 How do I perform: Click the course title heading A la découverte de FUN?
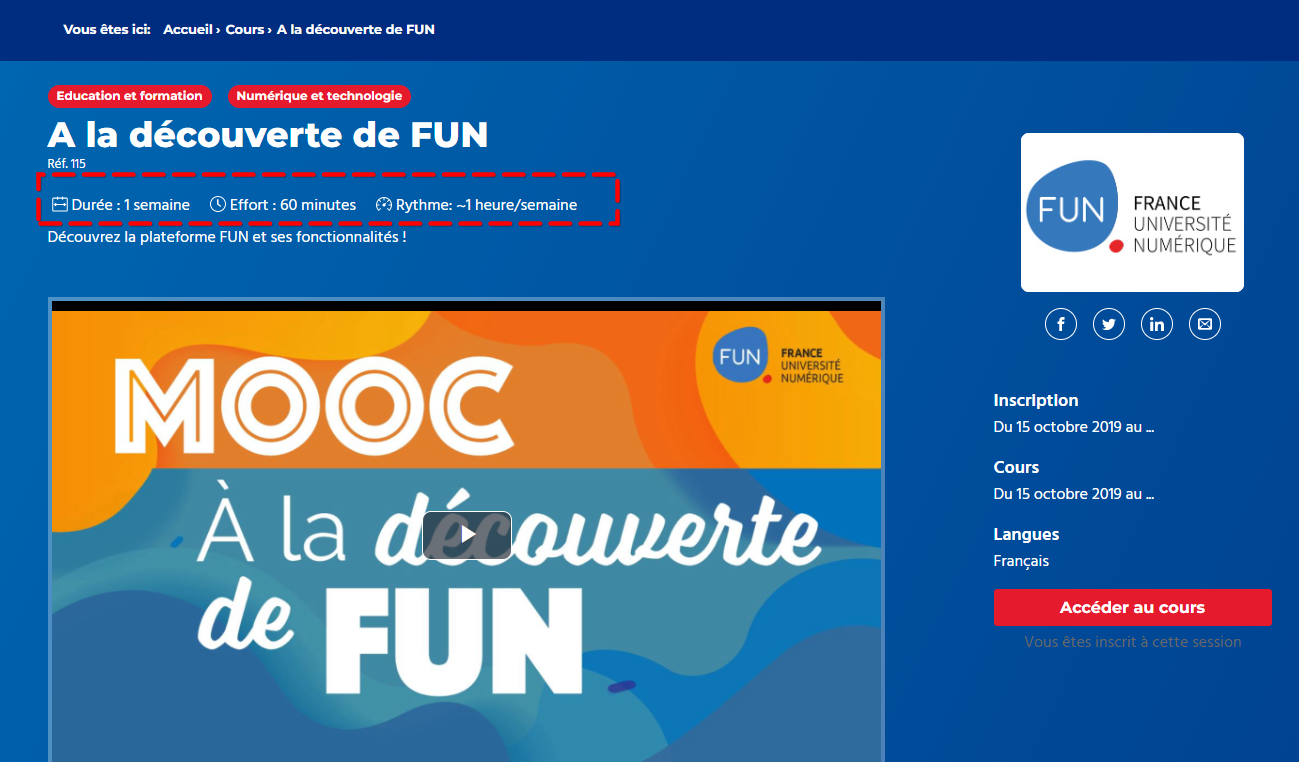268,135
